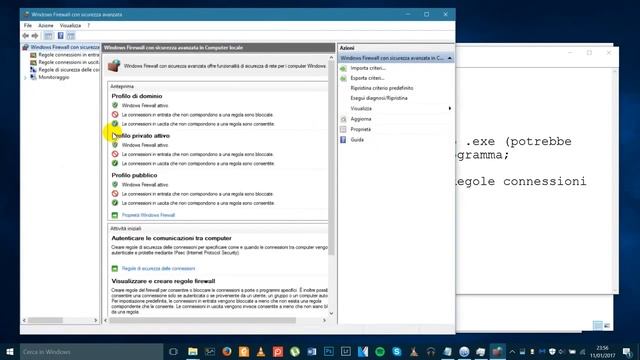Click the Proprietà icon in Azioni
The height and width of the screenshot is (360, 640).
(x=343, y=129)
